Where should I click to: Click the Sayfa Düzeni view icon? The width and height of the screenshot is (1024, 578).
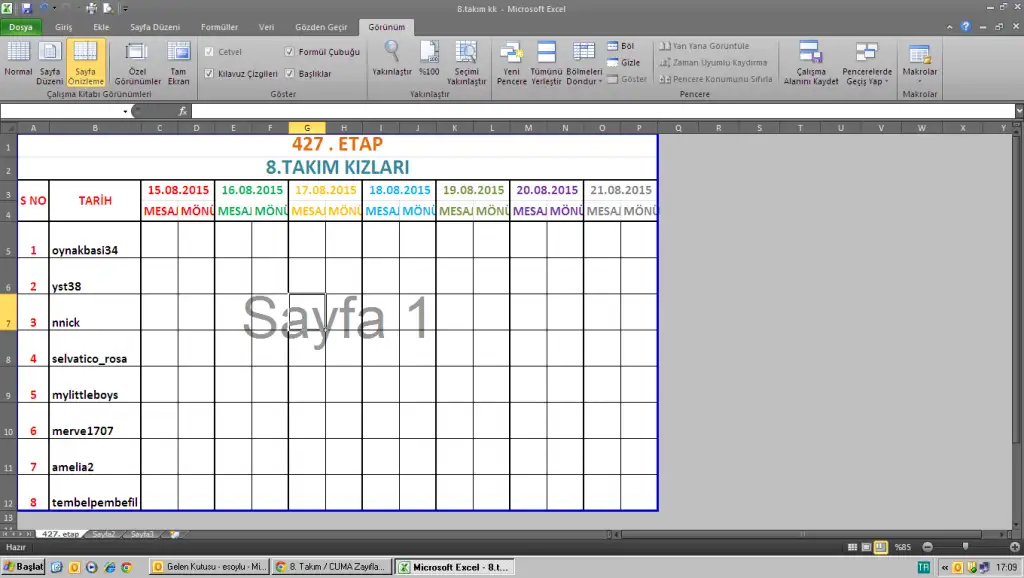tap(50, 61)
